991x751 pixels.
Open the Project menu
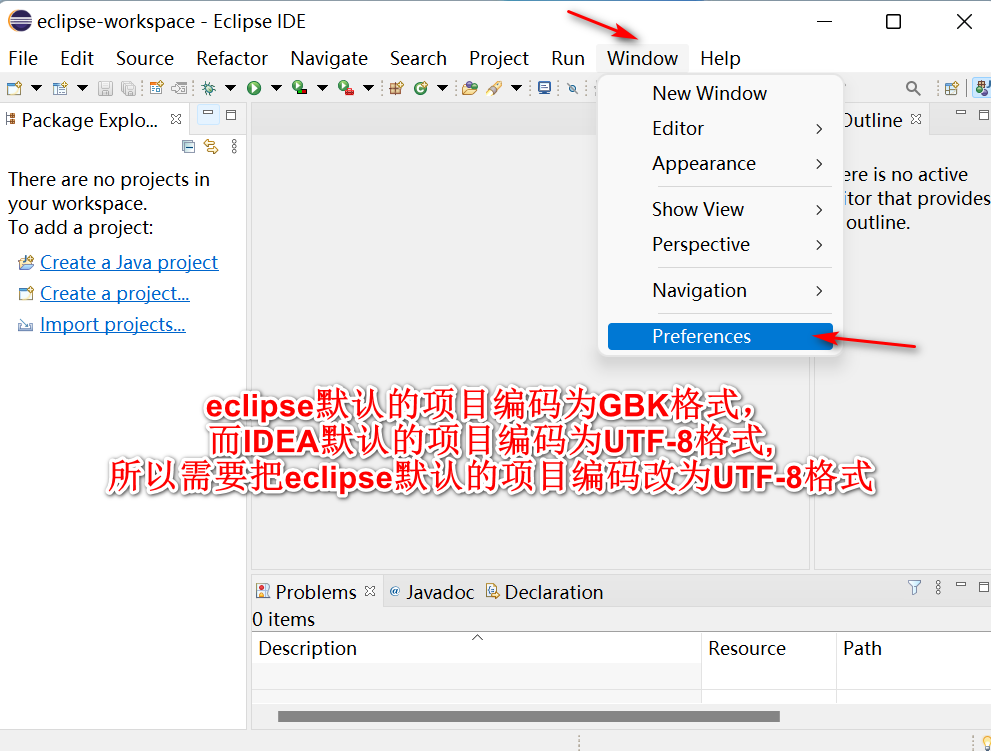coord(499,58)
